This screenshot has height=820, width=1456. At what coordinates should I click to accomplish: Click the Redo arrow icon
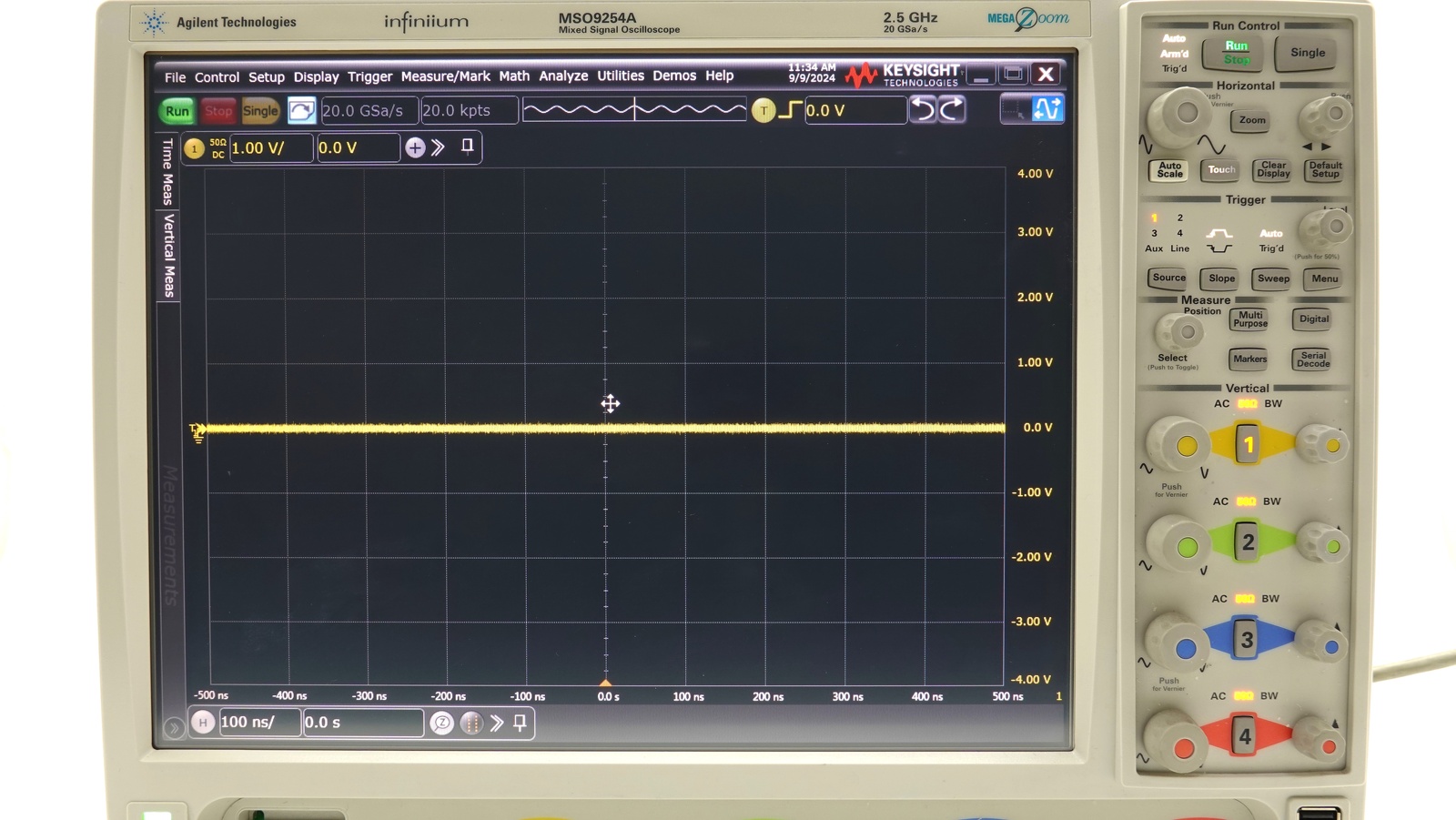951,110
